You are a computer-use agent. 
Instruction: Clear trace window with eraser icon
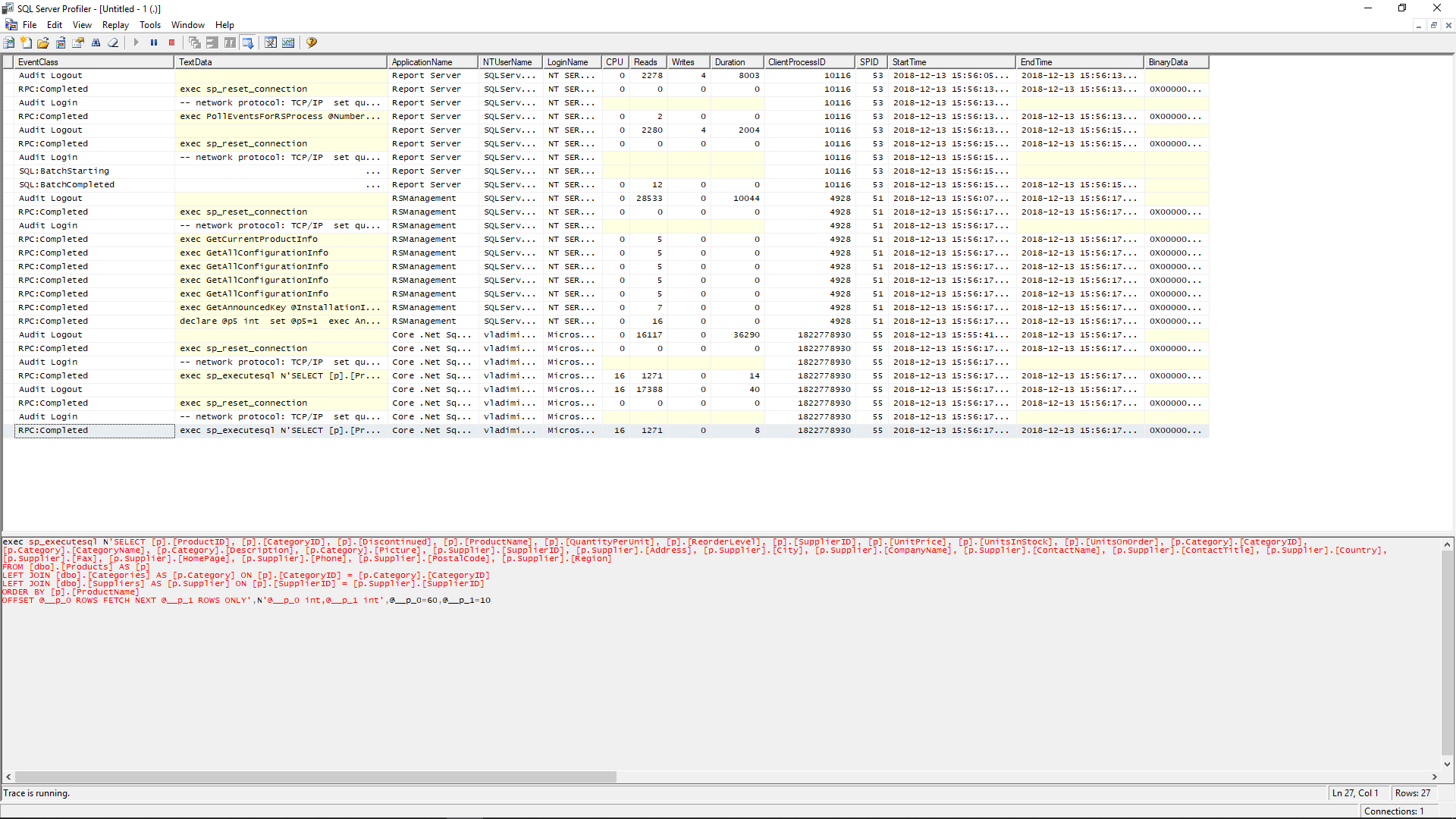113,42
